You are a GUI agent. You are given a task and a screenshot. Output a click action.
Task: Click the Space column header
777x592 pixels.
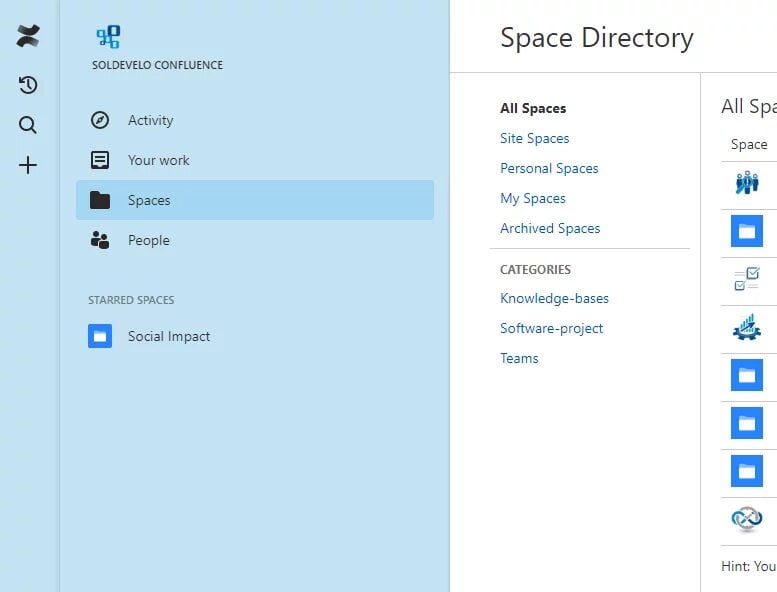[749, 144]
